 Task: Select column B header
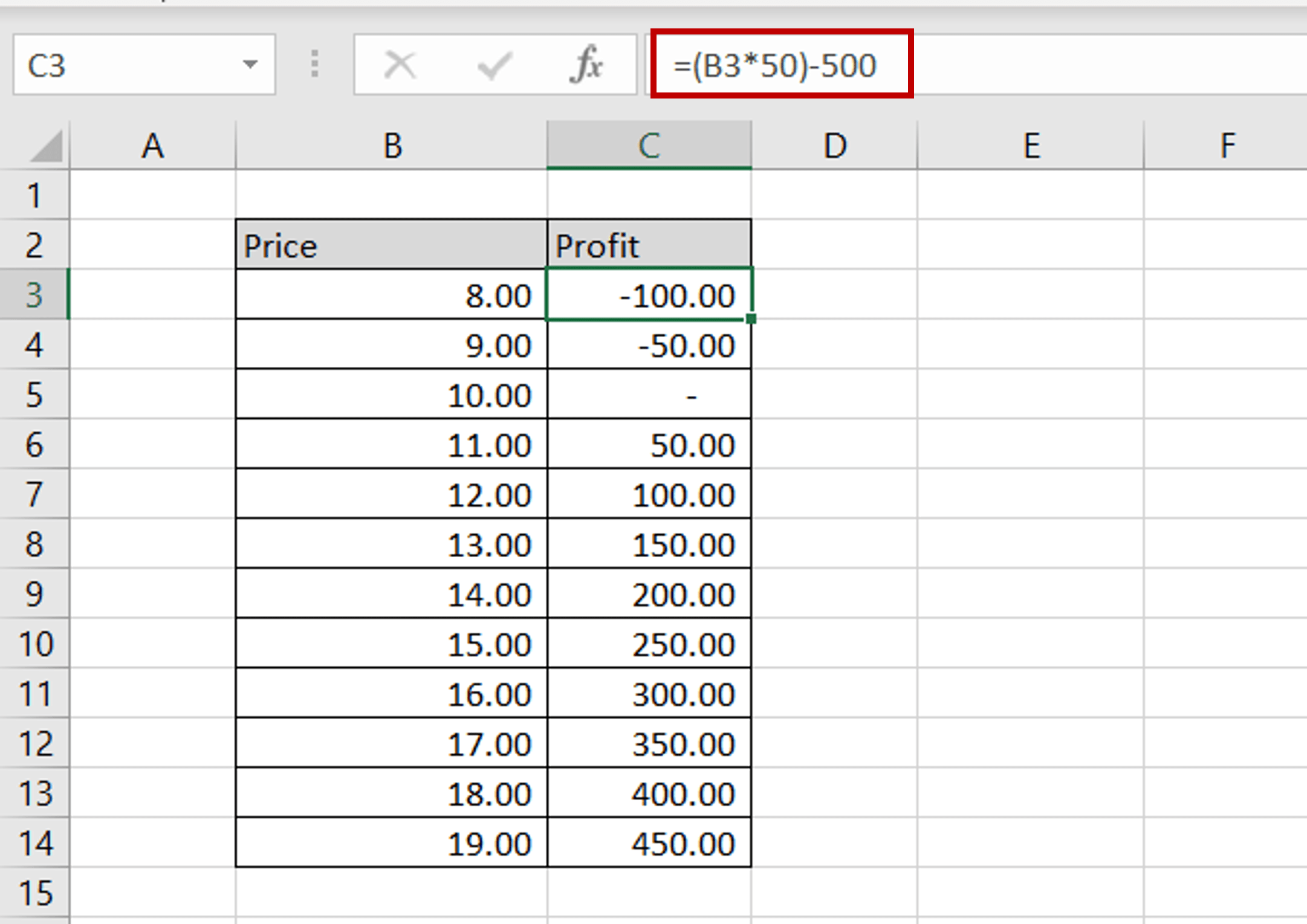coord(392,146)
